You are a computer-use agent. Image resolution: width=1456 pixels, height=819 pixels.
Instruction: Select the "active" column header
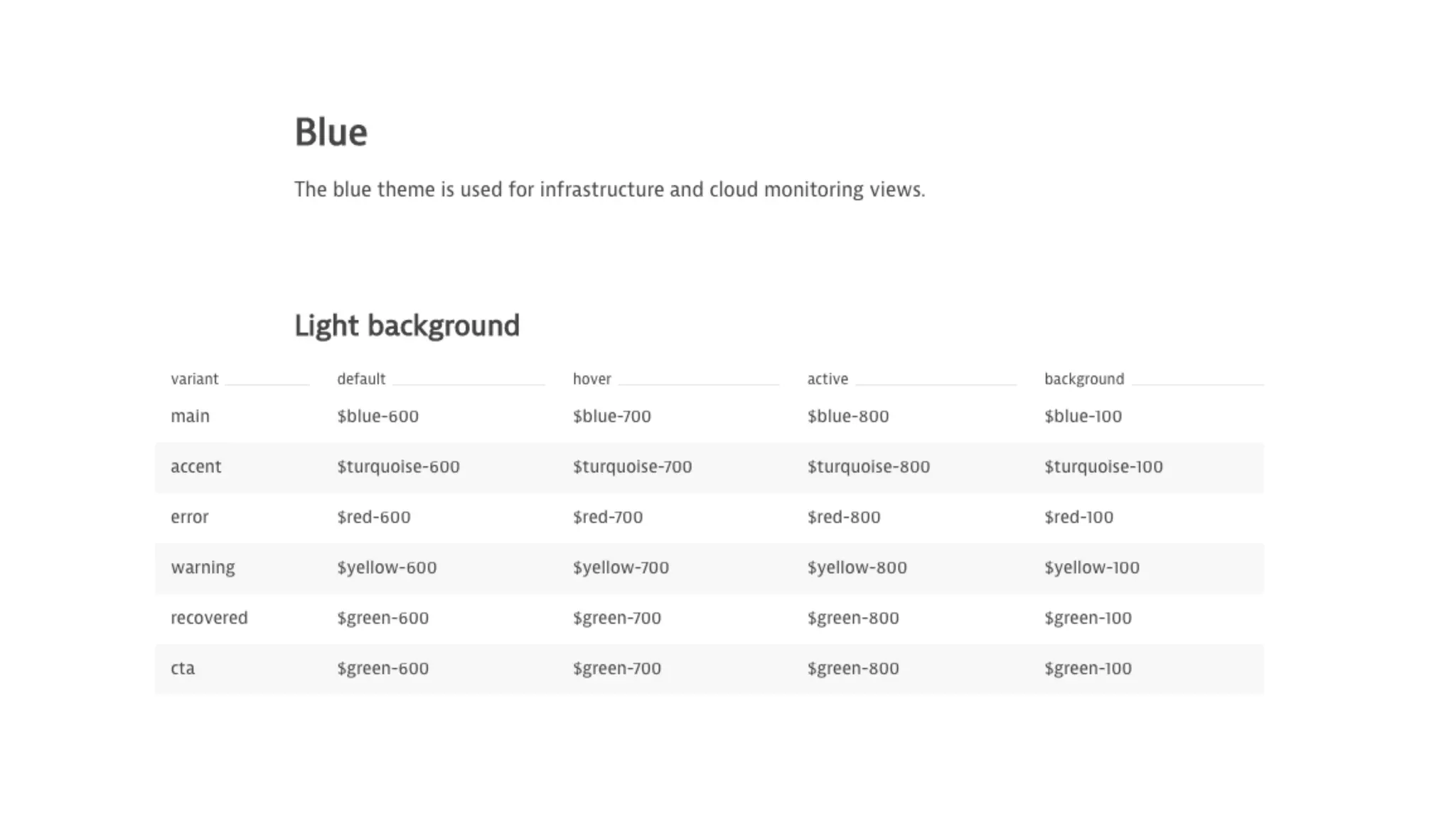828,379
